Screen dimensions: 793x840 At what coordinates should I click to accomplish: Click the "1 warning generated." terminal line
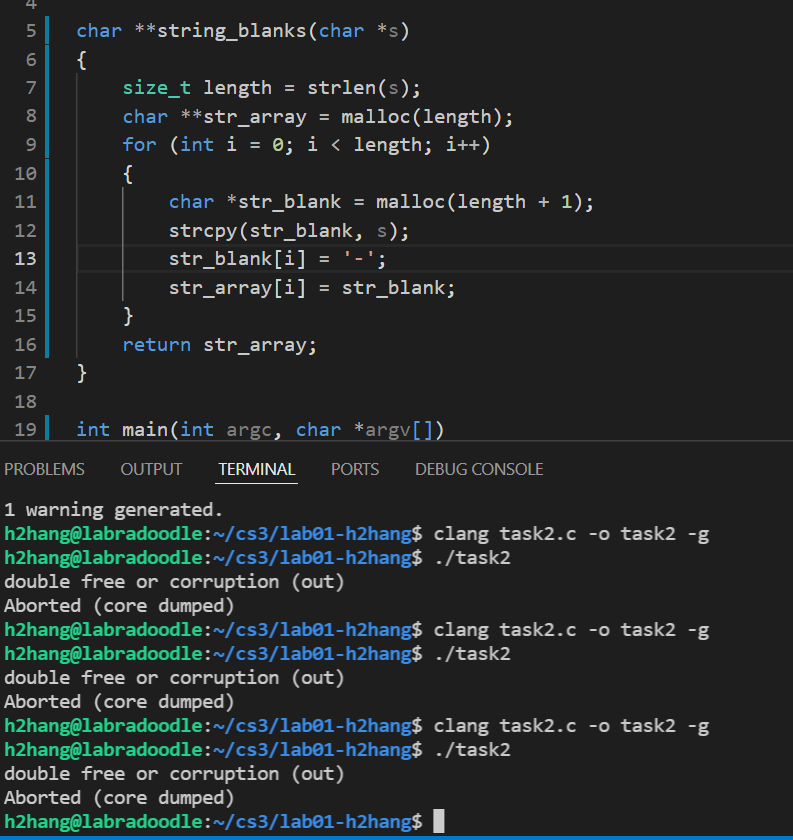[x=114, y=509]
